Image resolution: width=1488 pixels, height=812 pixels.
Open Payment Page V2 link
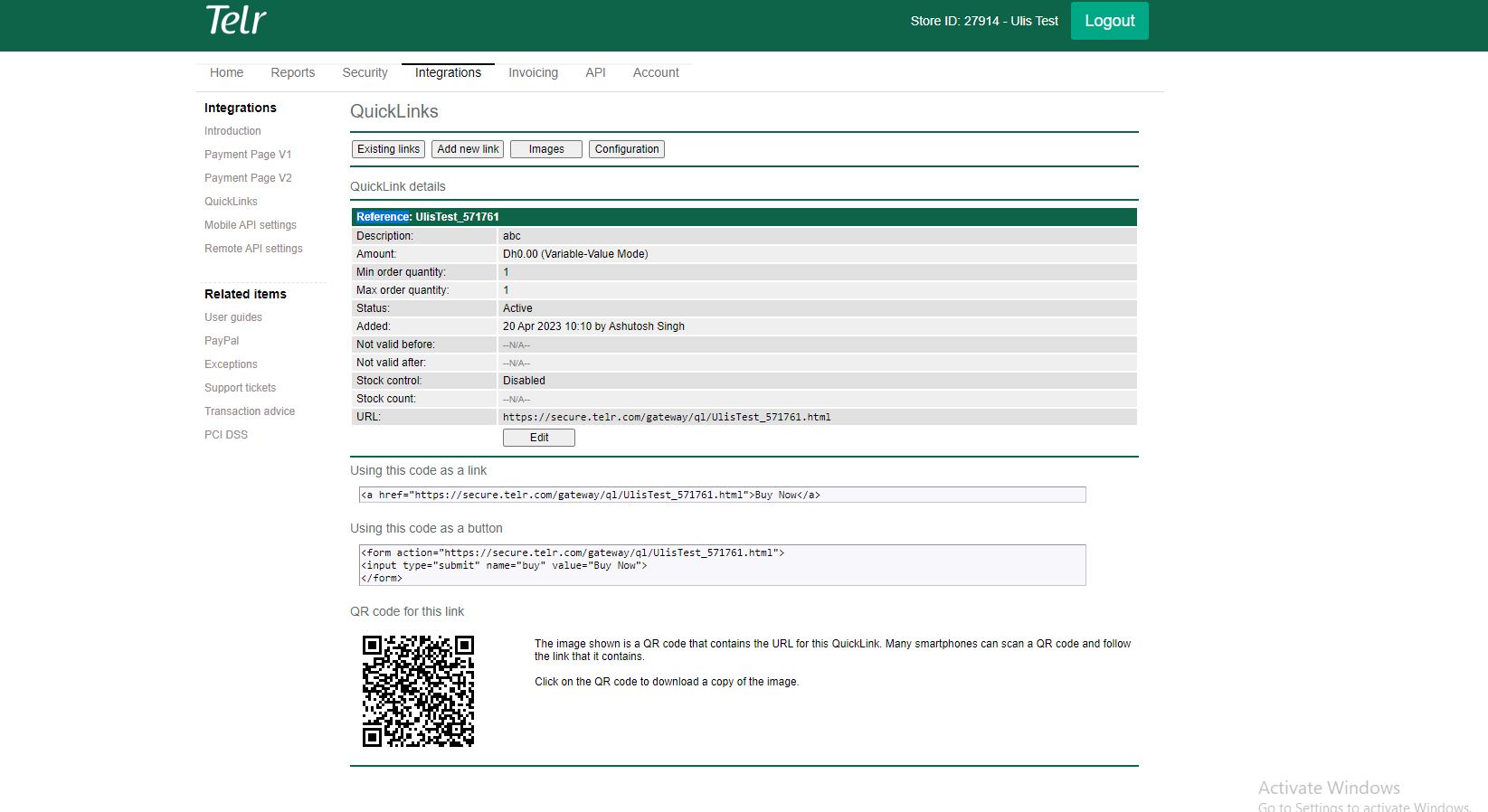(x=248, y=178)
